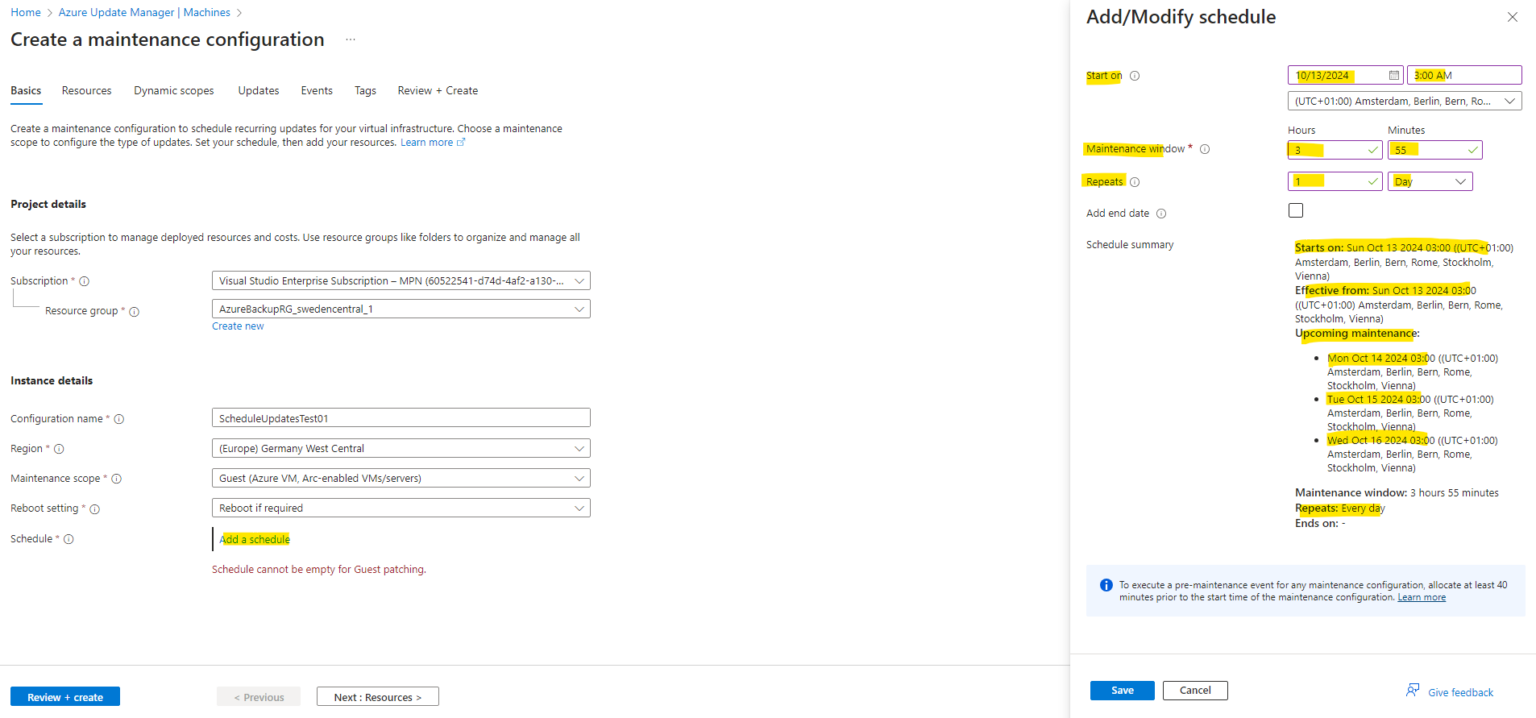Viewport: 1536px width, 718px height.
Task: Switch to the Review + Create tab
Action: point(438,91)
